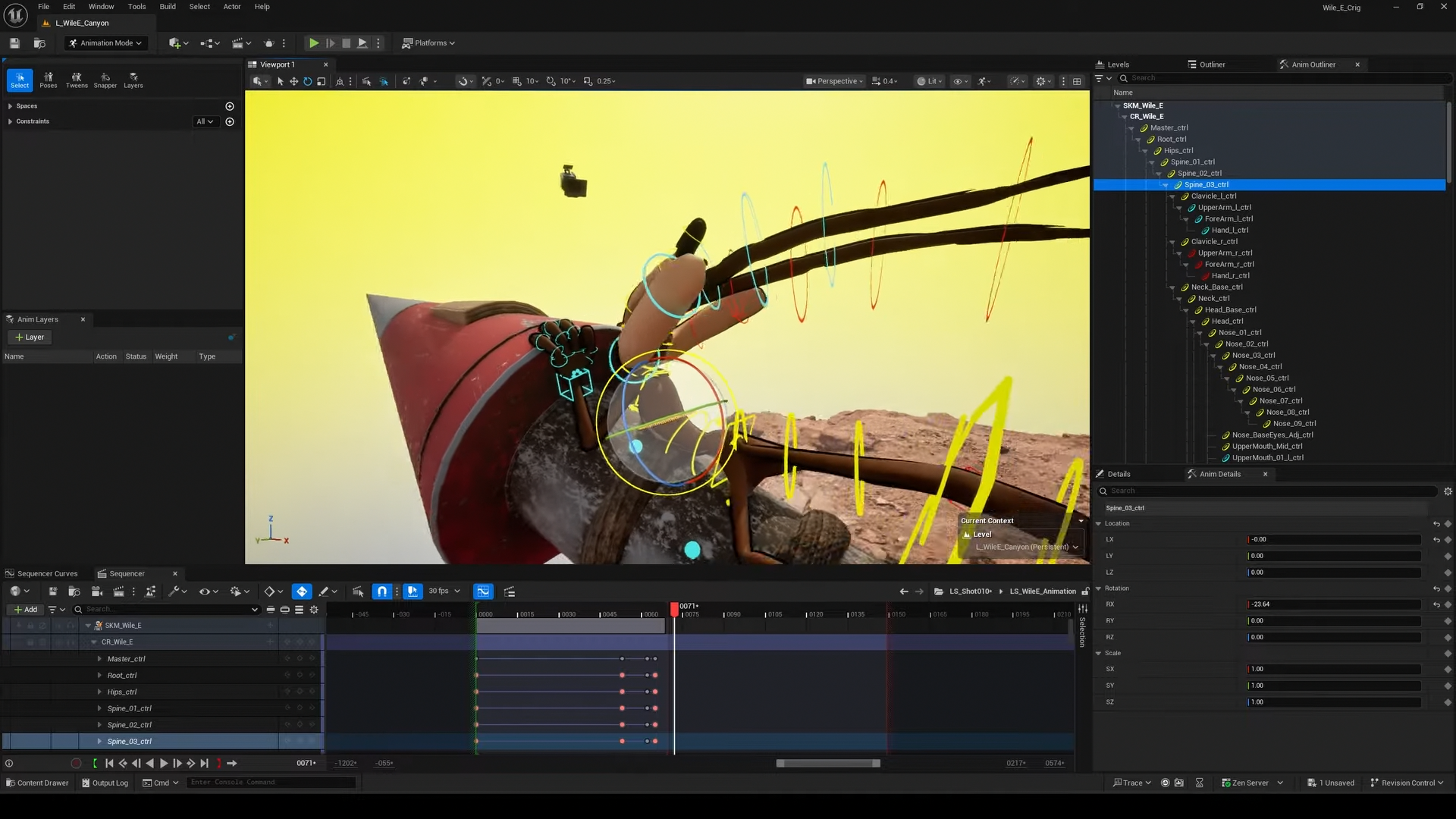Click the Rotation RX value field
Viewport: 1456px width, 819px height.
tap(1334, 604)
